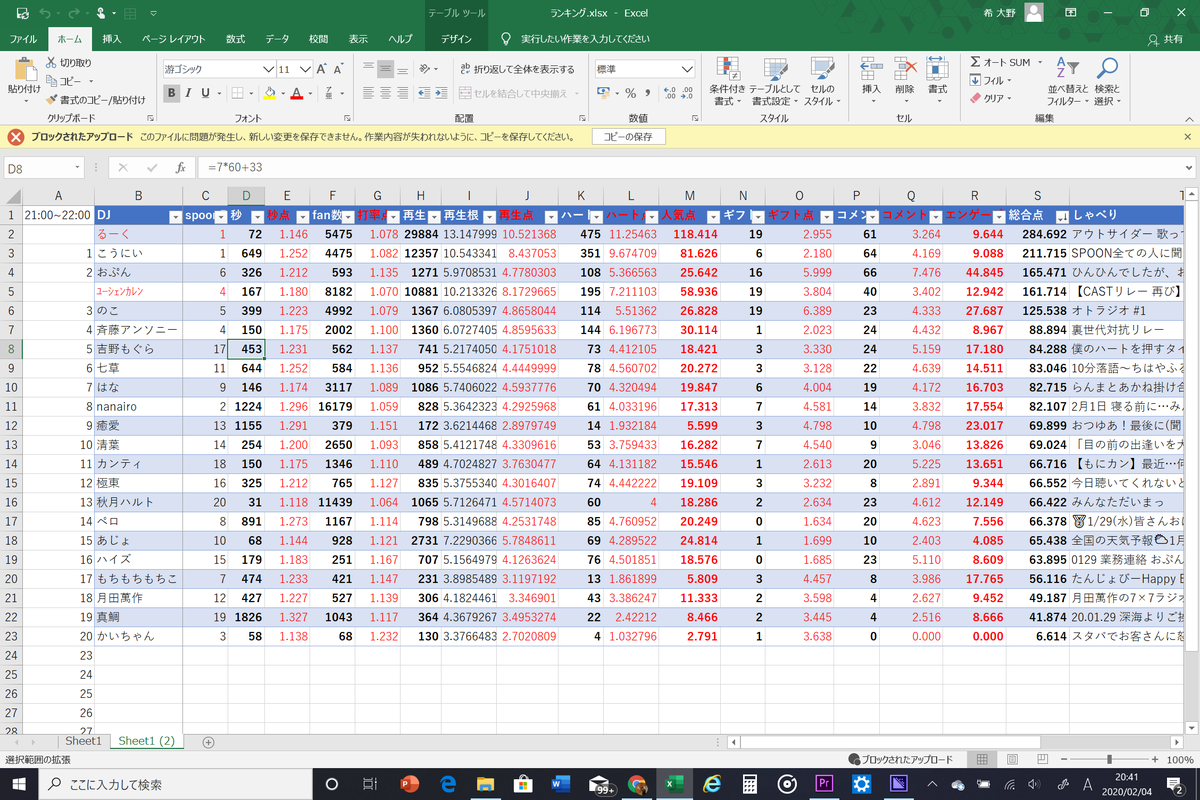Image resolution: width=1200 pixels, height=800 pixels.
Task: Click Find & Select (検索と選択) icon
Action: [1107, 69]
